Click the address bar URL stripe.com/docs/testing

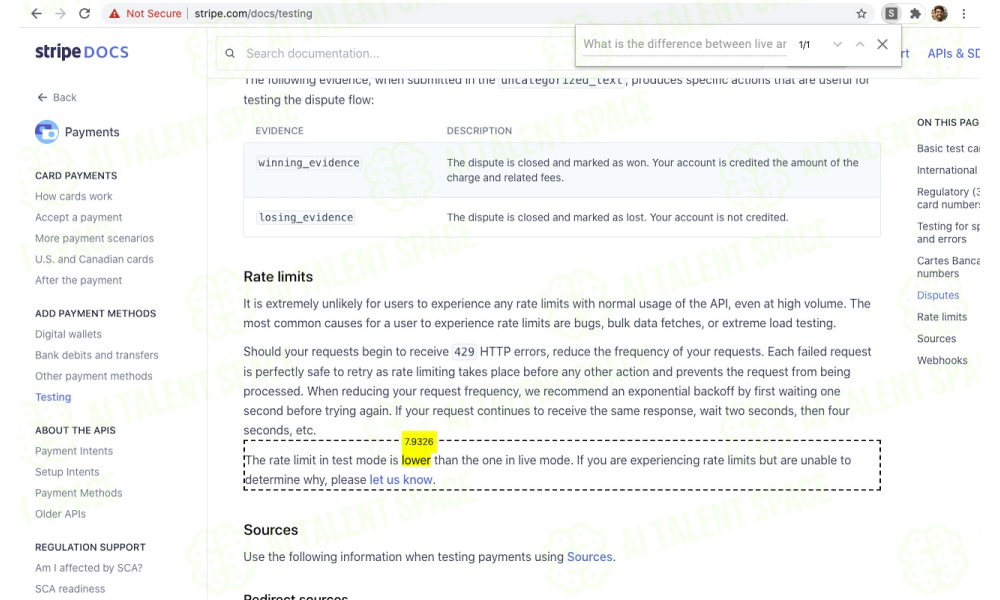pyautogui.click(x=253, y=13)
